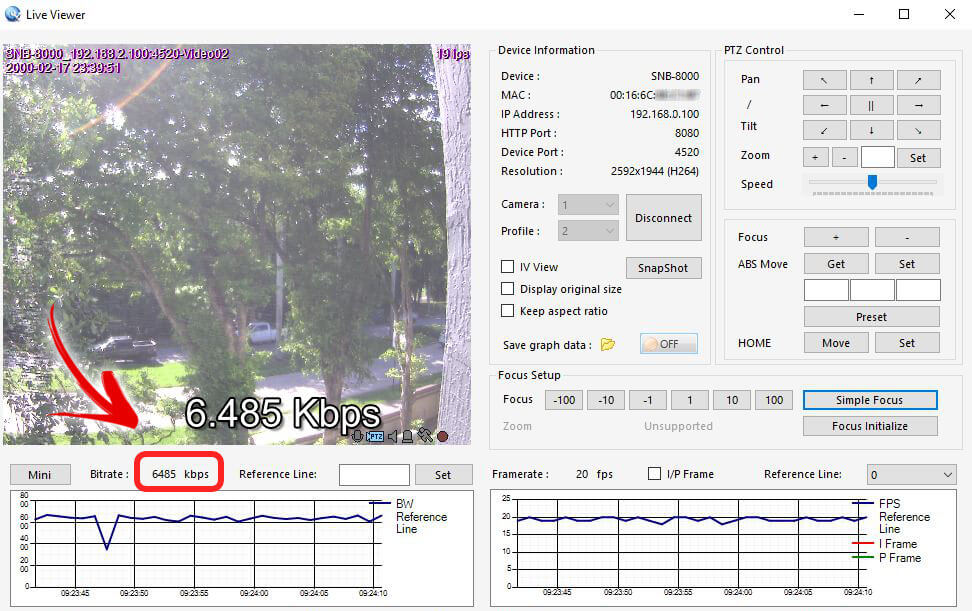Click the microphone icon on video overlay
972x611 pixels.
358,436
